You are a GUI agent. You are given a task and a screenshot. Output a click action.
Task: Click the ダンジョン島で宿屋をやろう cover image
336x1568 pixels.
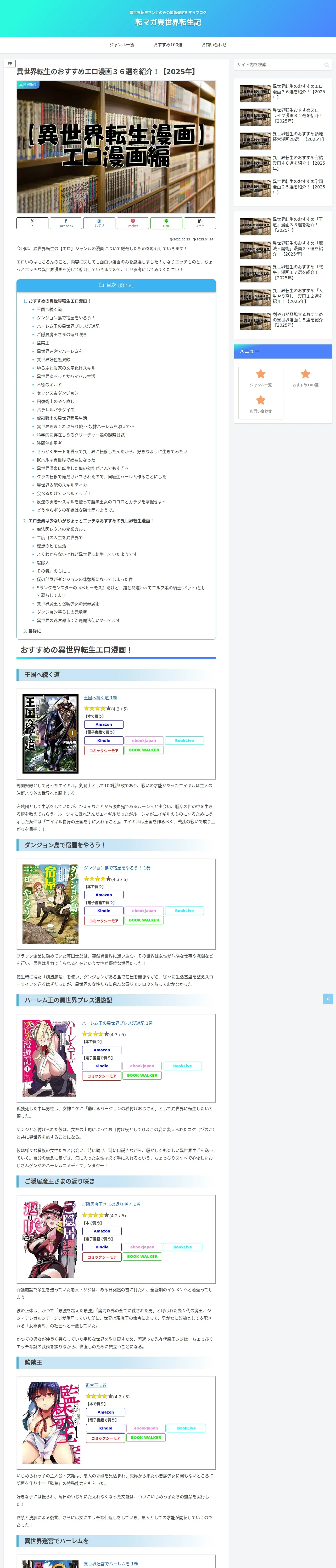coord(51,904)
